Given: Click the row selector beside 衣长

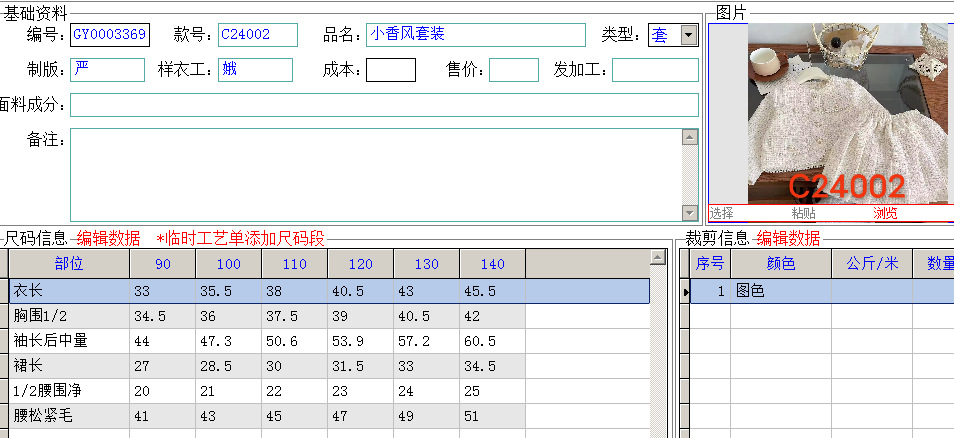Looking at the screenshot, I should (4, 291).
